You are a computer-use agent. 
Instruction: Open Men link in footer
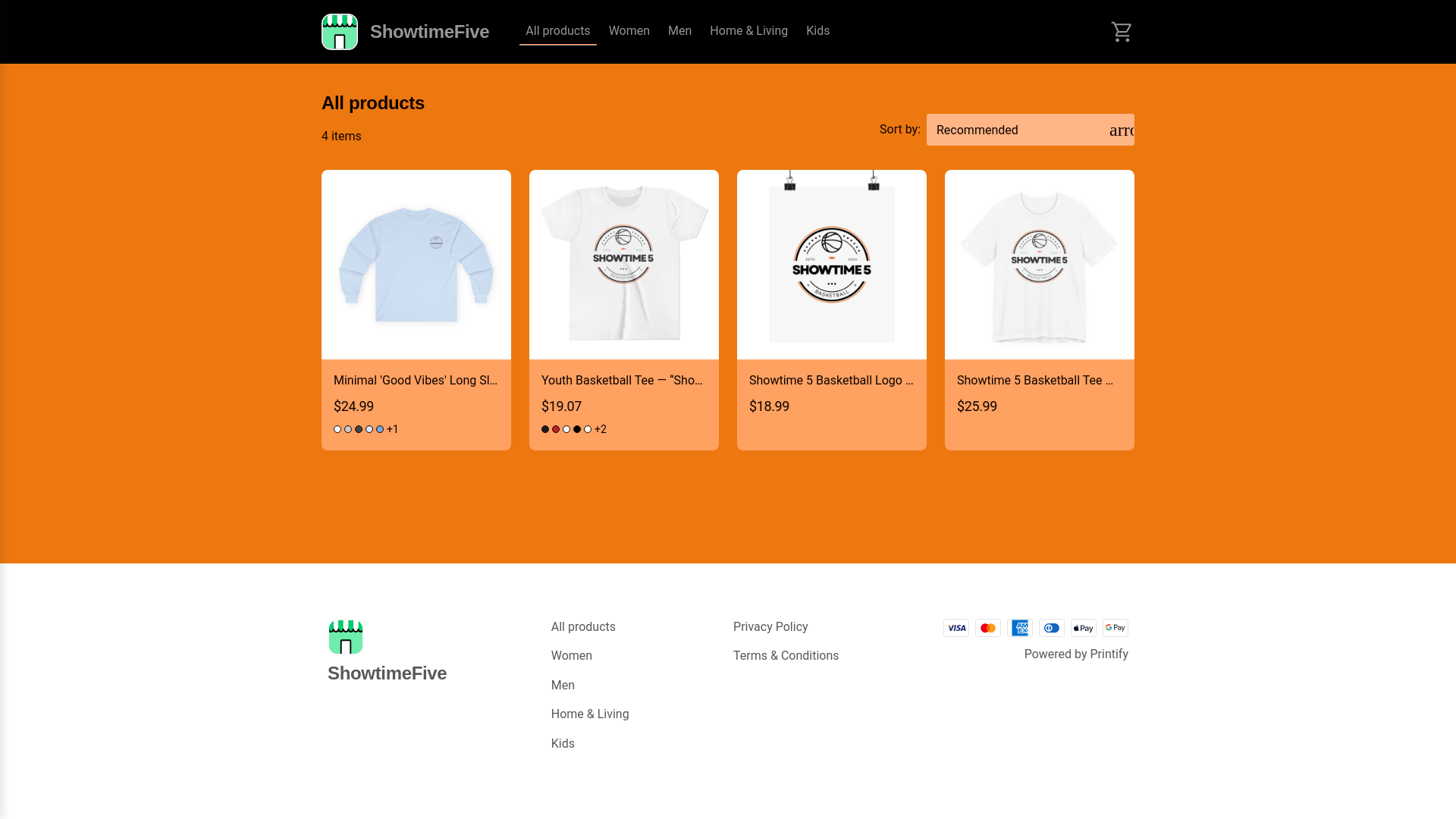(563, 686)
